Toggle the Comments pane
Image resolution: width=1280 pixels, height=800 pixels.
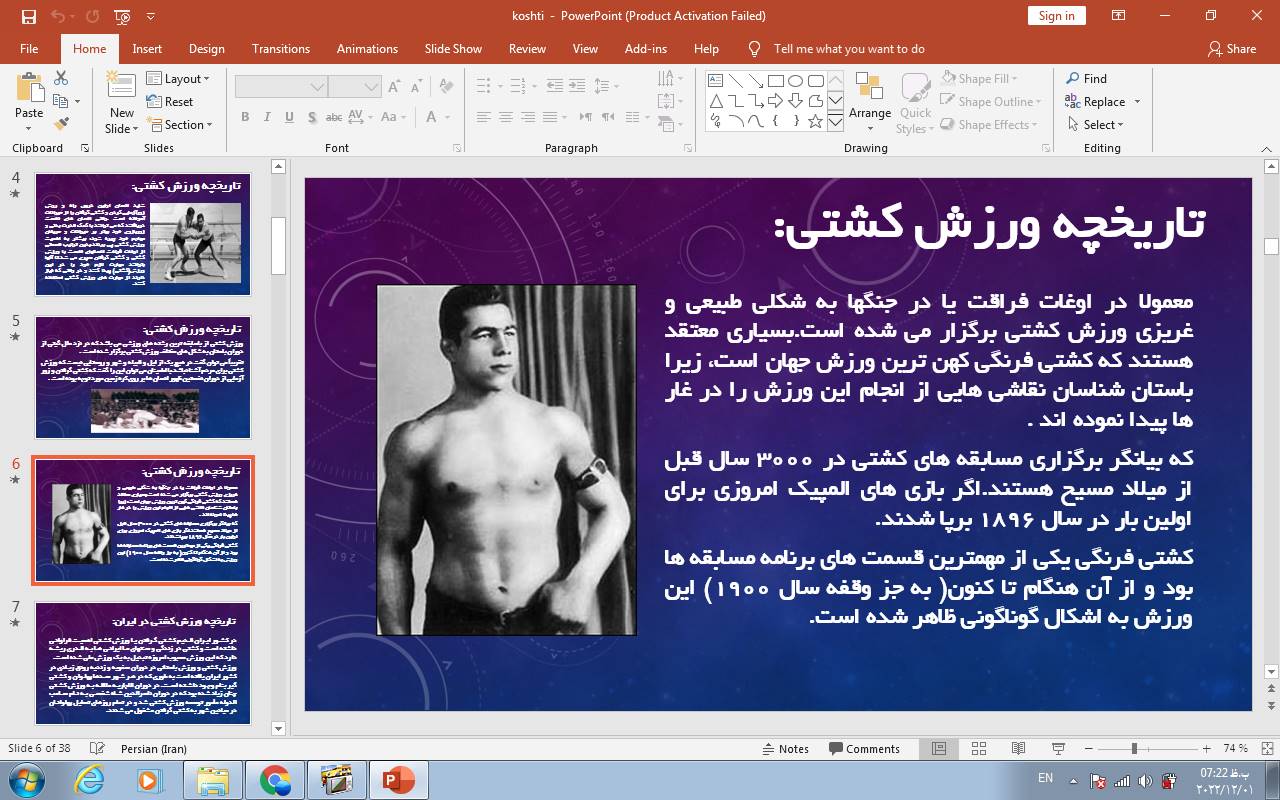(864, 749)
